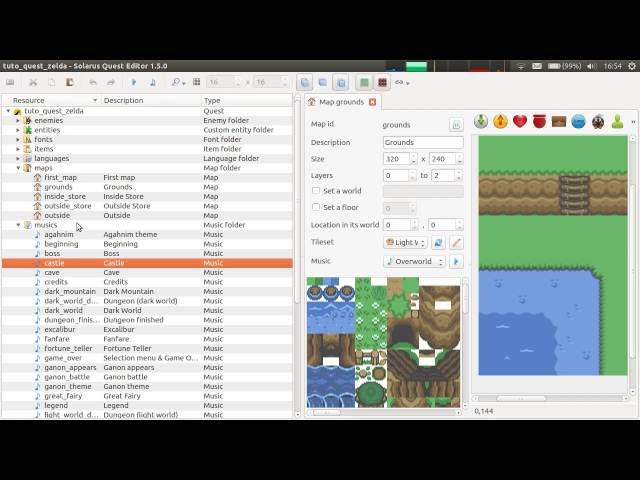Click the Redo arrow icon
The image size is (640, 480).
[111, 82]
